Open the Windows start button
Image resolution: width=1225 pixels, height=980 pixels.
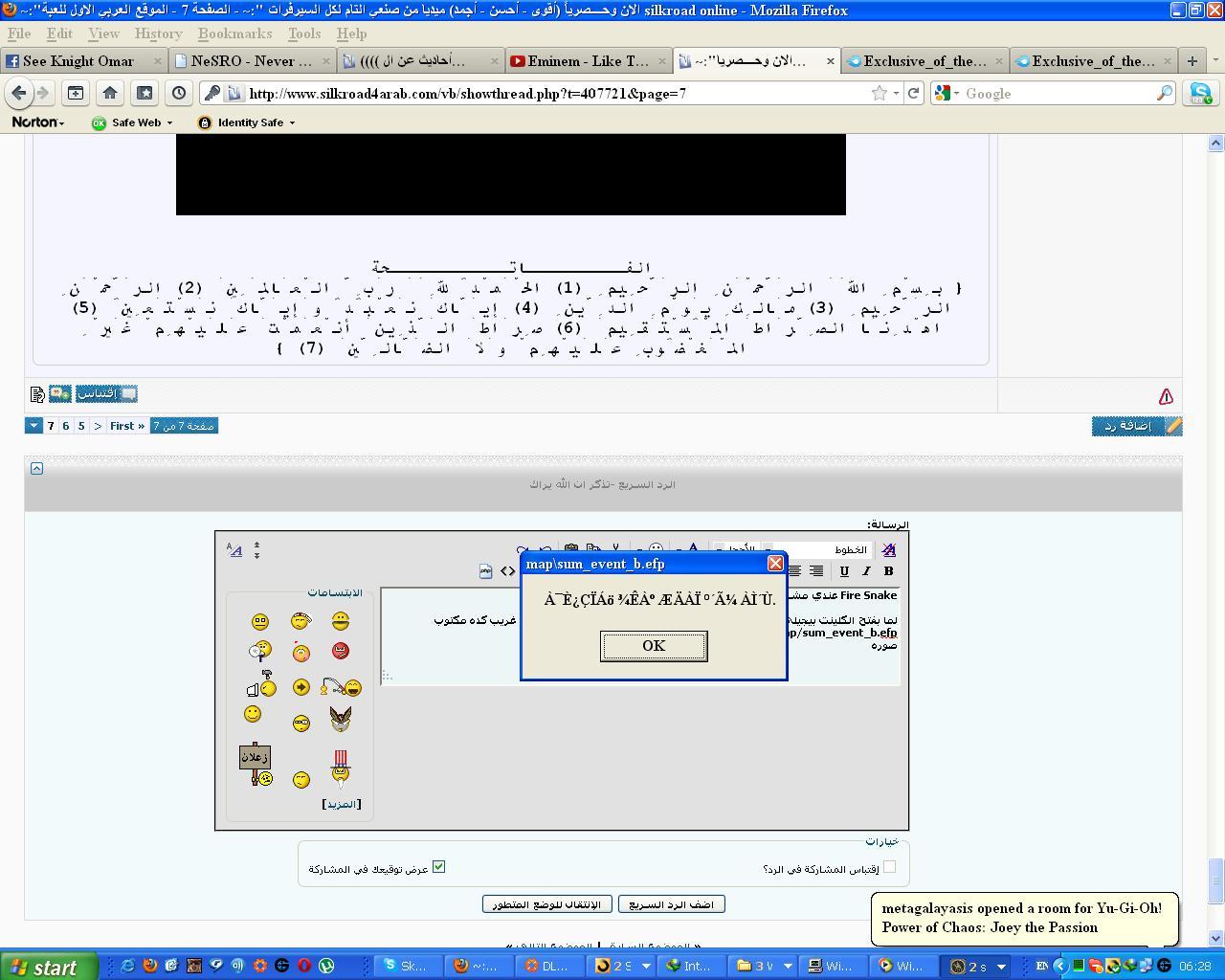(49, 967)
